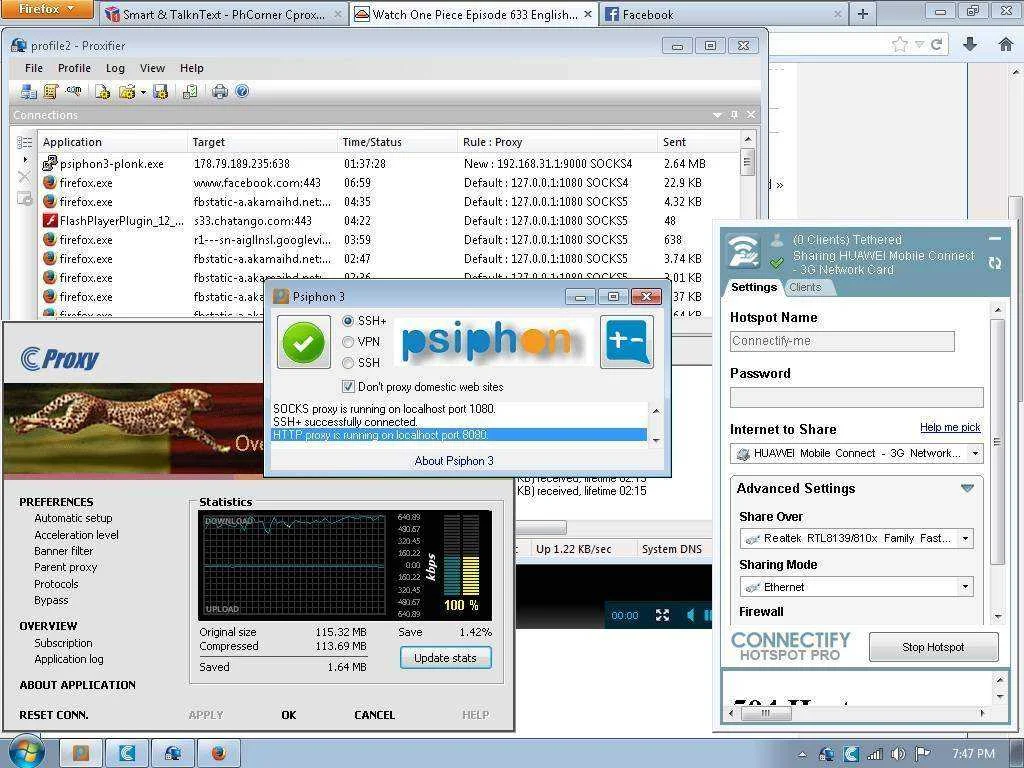The image size is (1024, 768).
Task: Click system tray volume icon
Action: click(898, 754)
